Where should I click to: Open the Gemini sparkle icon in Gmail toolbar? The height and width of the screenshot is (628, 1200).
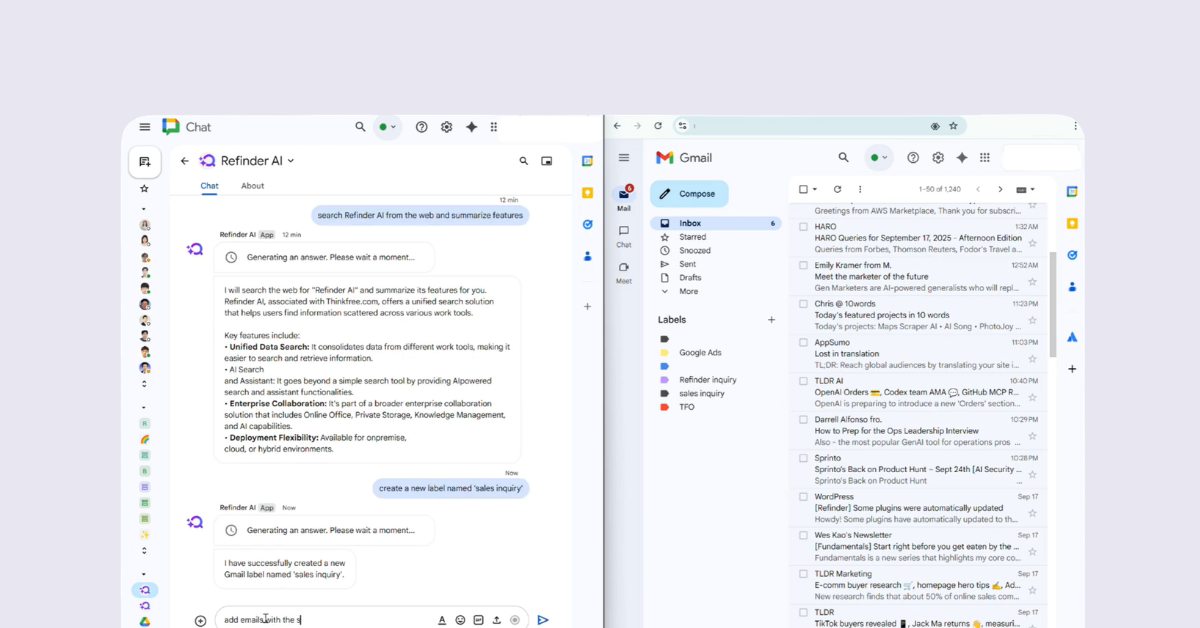961,157
